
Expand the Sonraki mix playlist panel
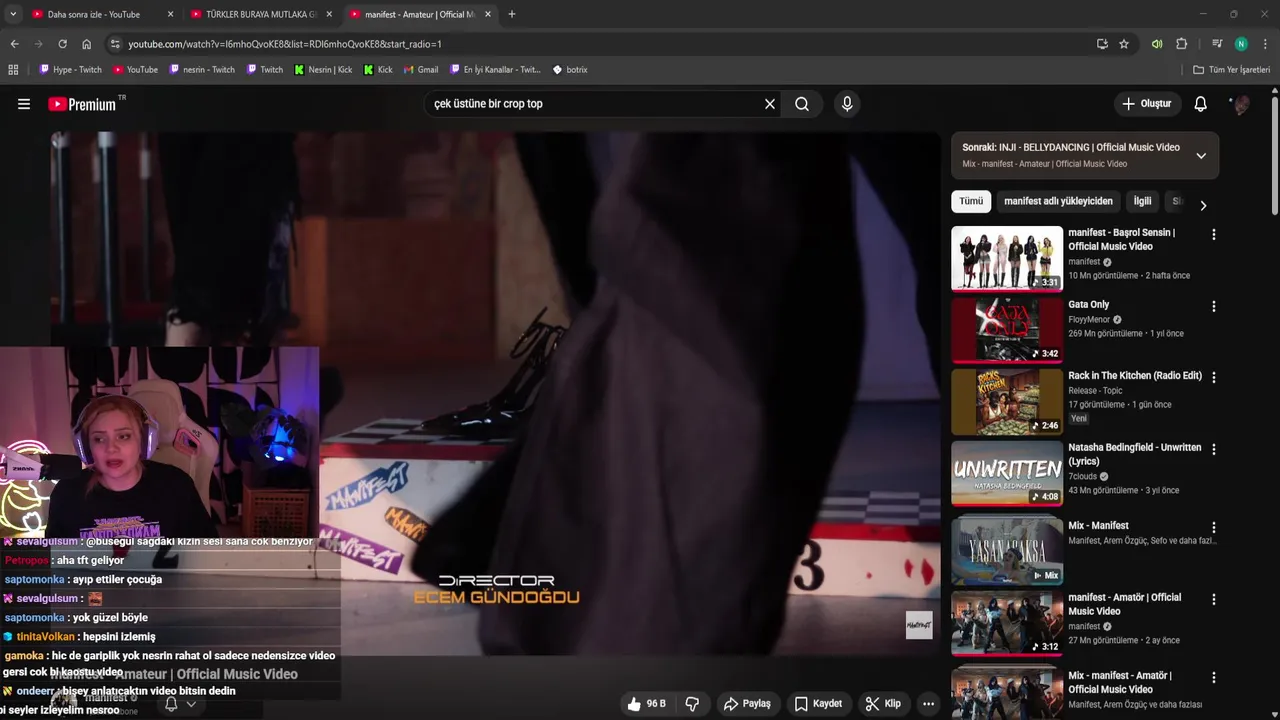coord(1201,155)
